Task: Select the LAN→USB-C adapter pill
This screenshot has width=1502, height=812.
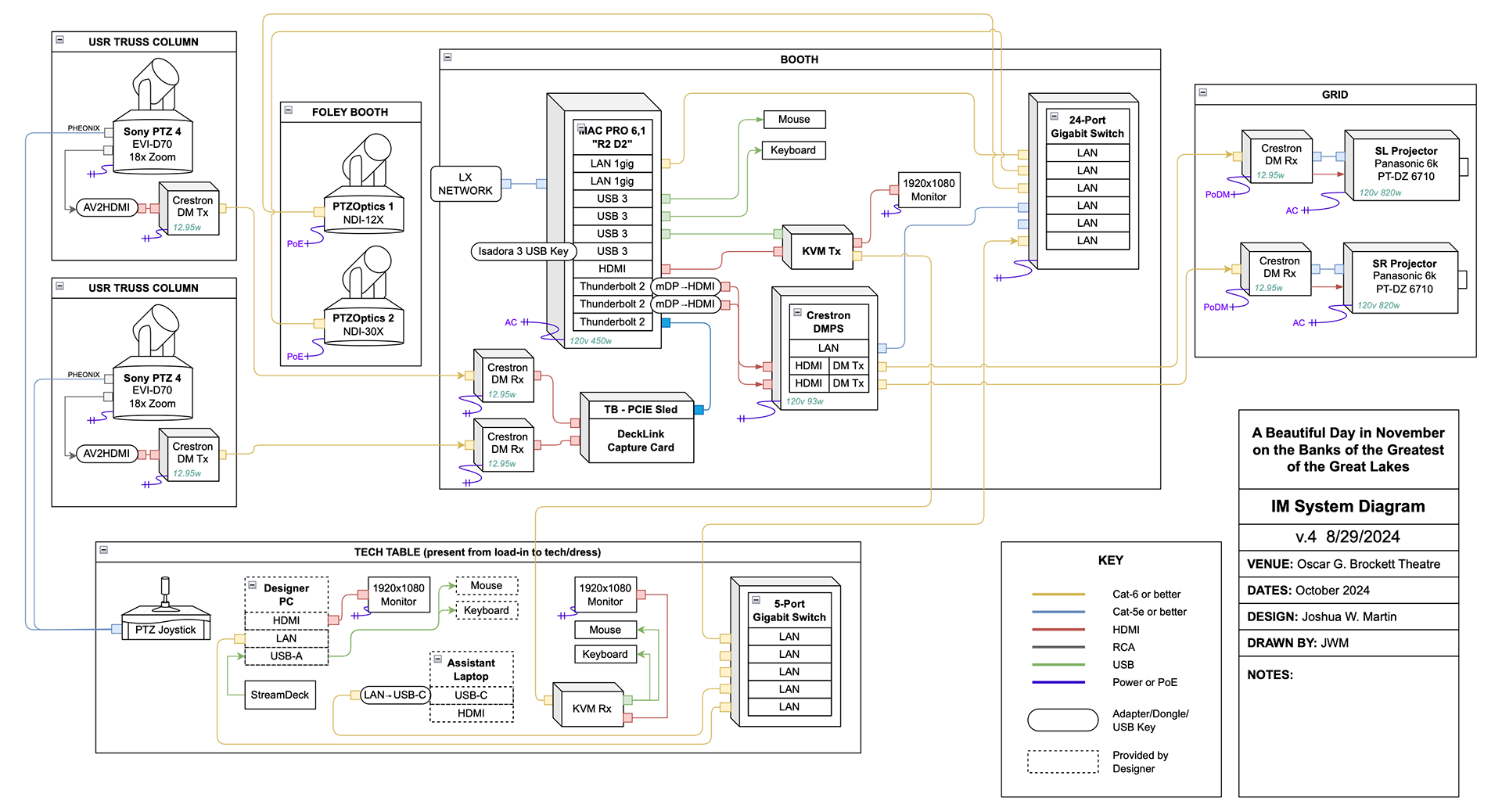Action: (394, 695)
